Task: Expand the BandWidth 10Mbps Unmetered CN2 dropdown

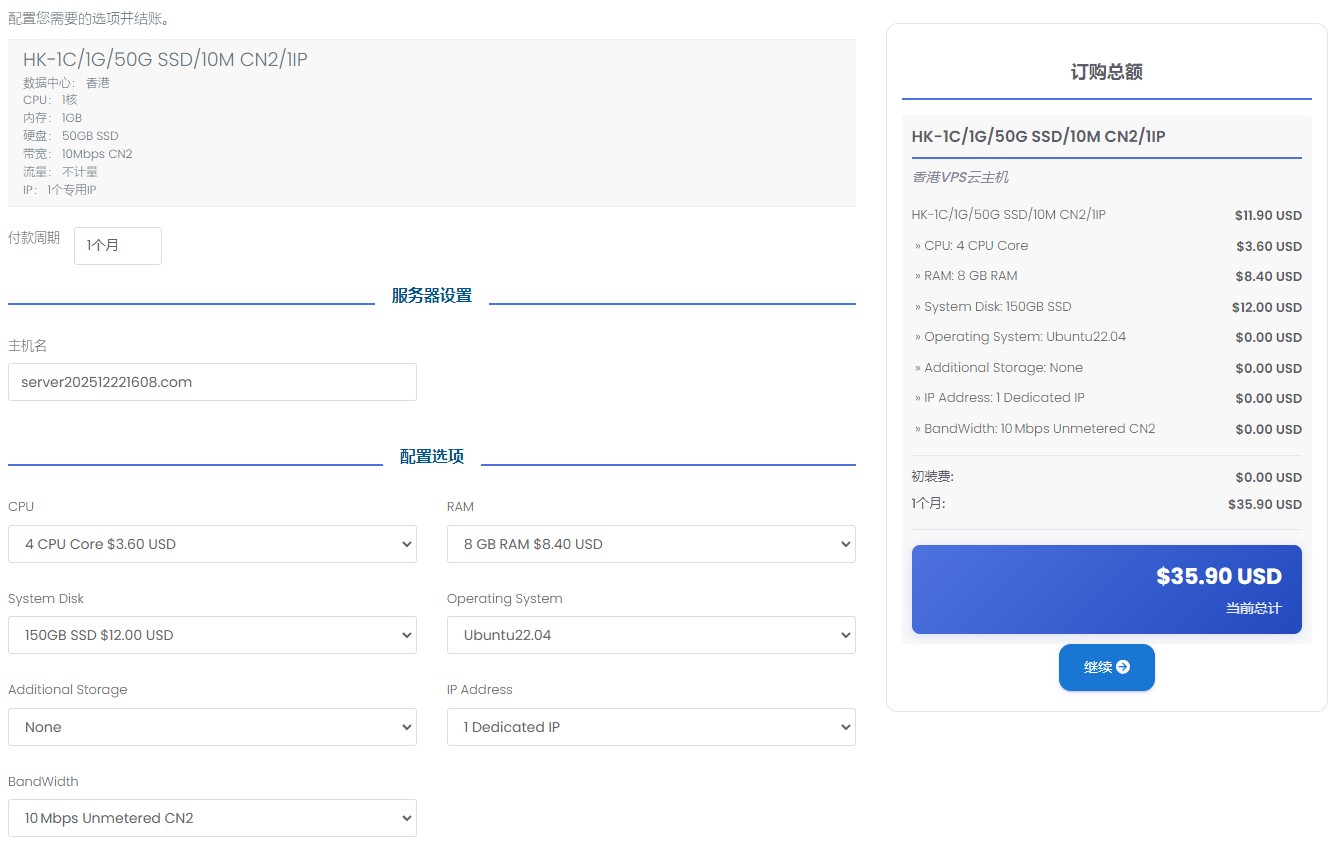Action: (212, 818)
